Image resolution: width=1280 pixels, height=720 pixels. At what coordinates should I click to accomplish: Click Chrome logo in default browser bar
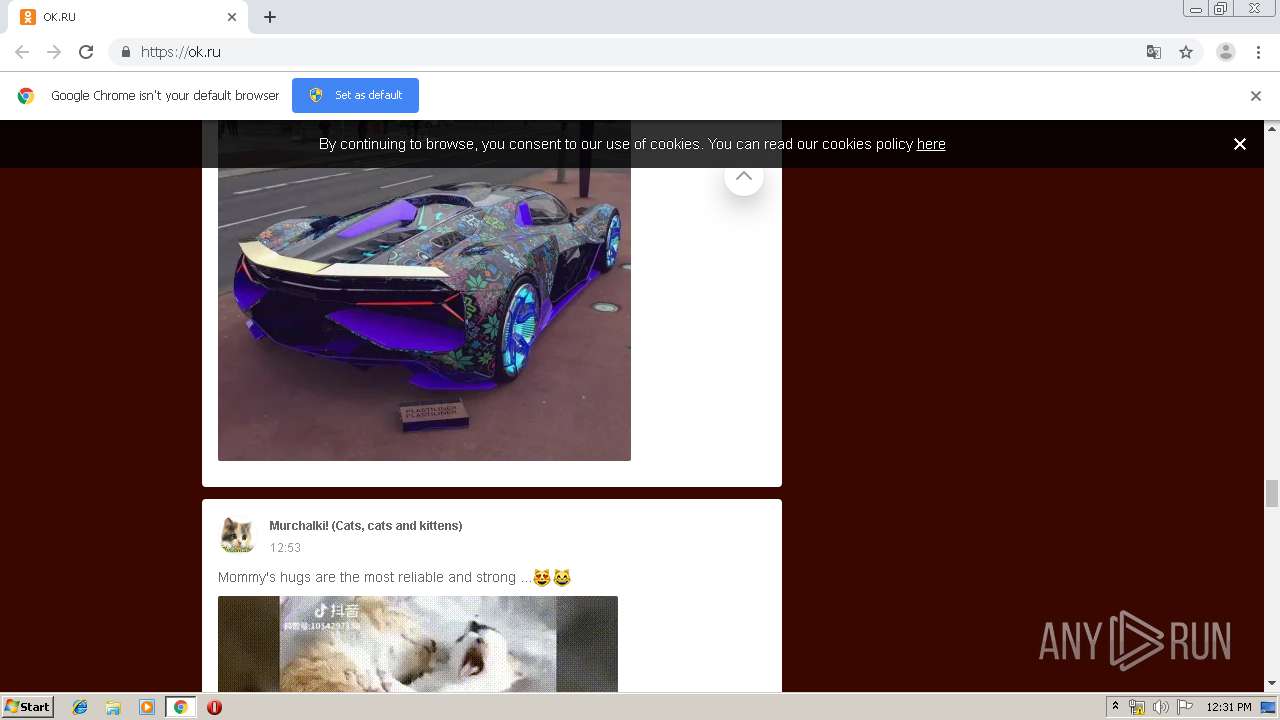[26, 96]
